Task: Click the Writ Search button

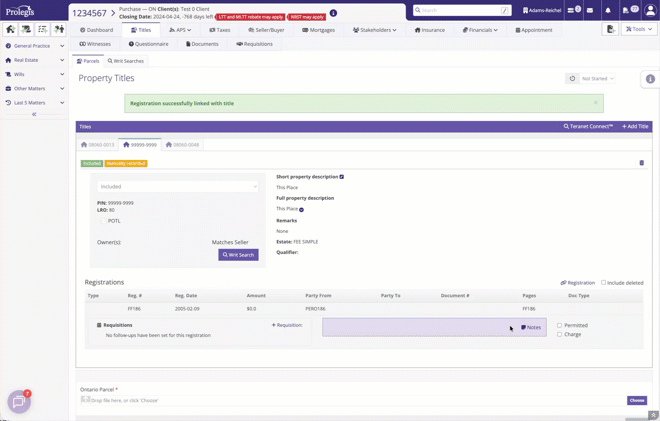Action: point(238,255)
